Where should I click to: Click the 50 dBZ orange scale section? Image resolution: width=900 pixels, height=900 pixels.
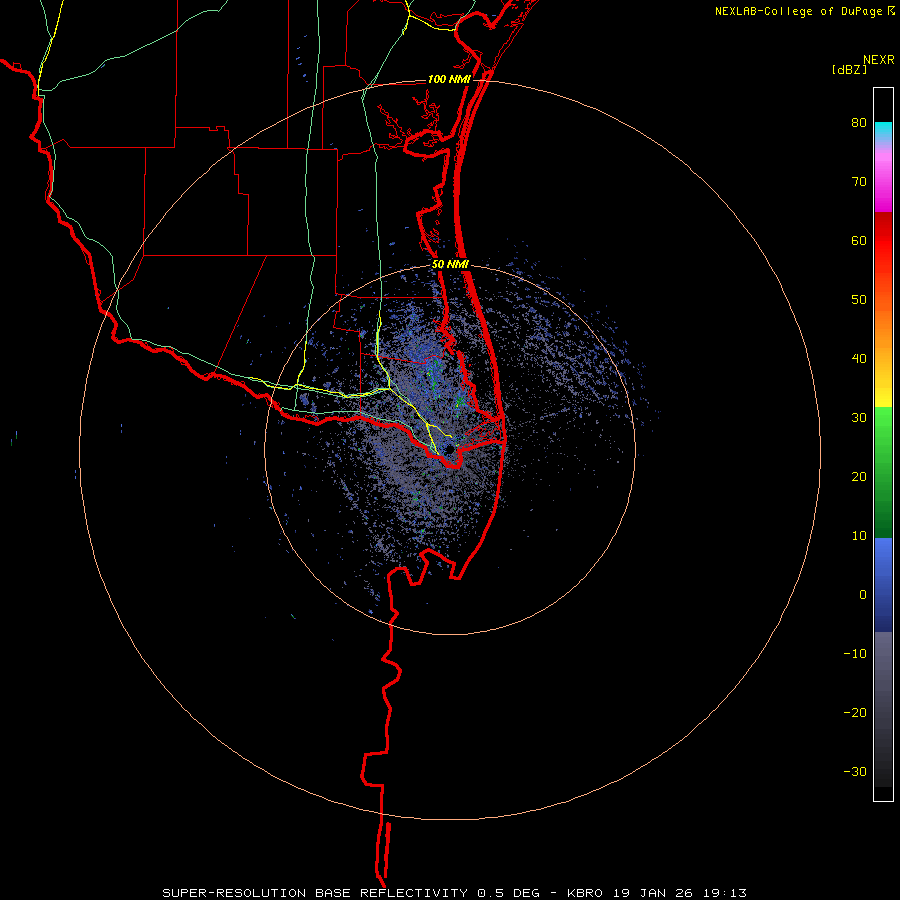pyautogui.click(x=883, y=300)
